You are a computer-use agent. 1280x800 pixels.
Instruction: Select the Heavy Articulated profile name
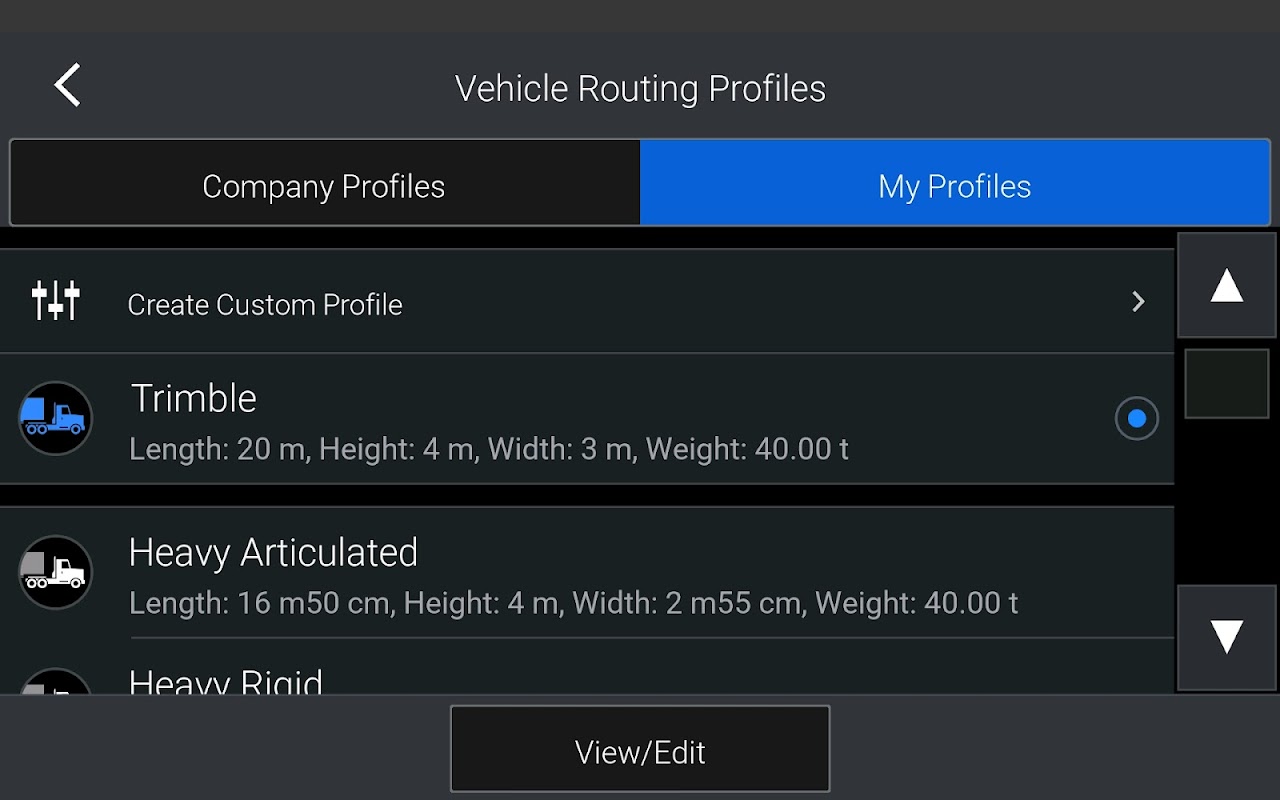273,553
